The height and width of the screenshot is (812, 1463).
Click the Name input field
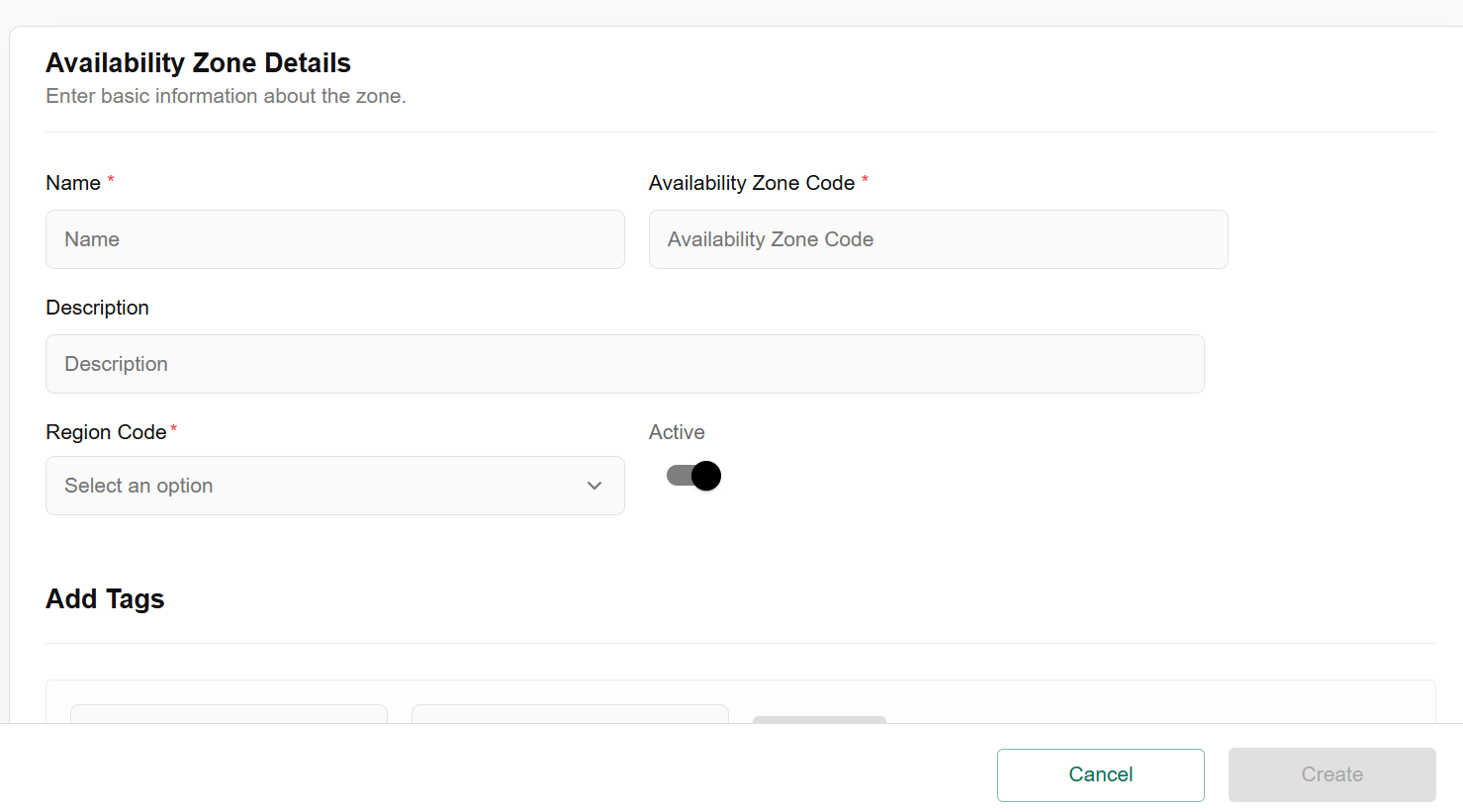coord(334,239)
